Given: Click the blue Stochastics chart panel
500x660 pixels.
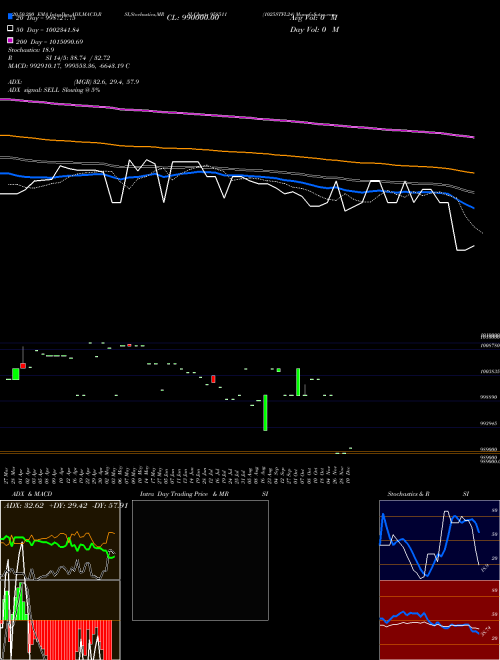Looking at the screenshot, I should [x=439, y=540].
